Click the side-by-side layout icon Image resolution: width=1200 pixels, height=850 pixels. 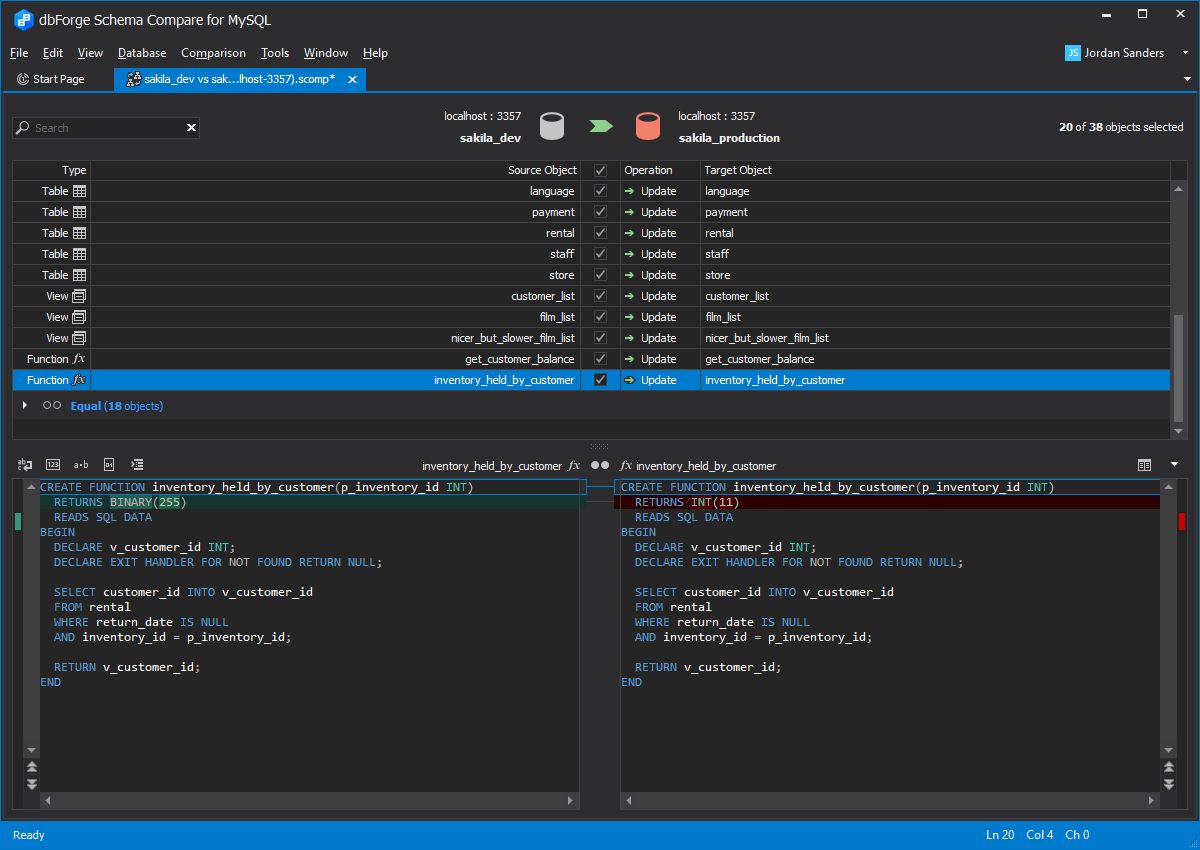[x=1145, y=465]
